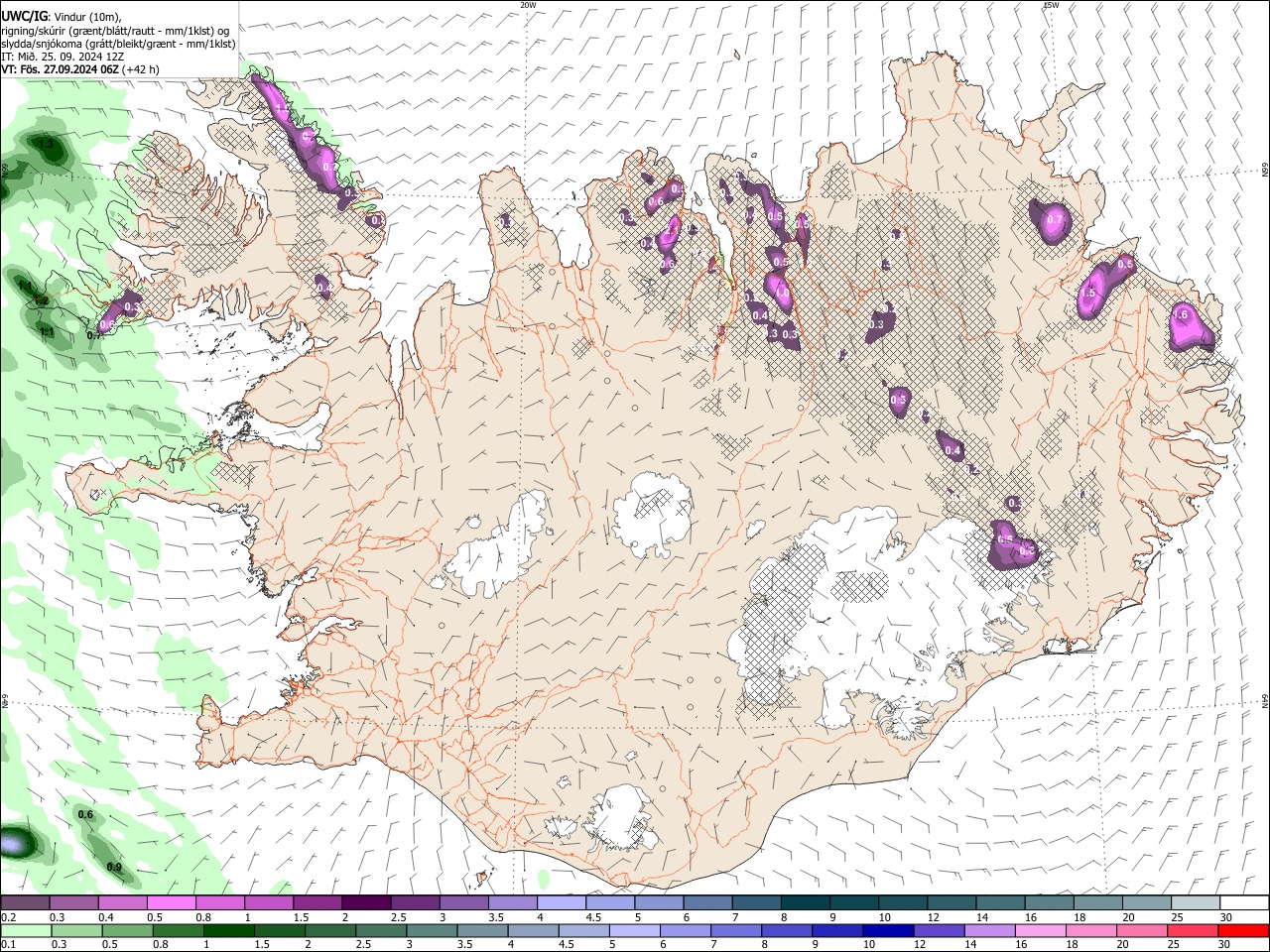
Task: Click the 20W longitude label
Action: pos(528,5)
